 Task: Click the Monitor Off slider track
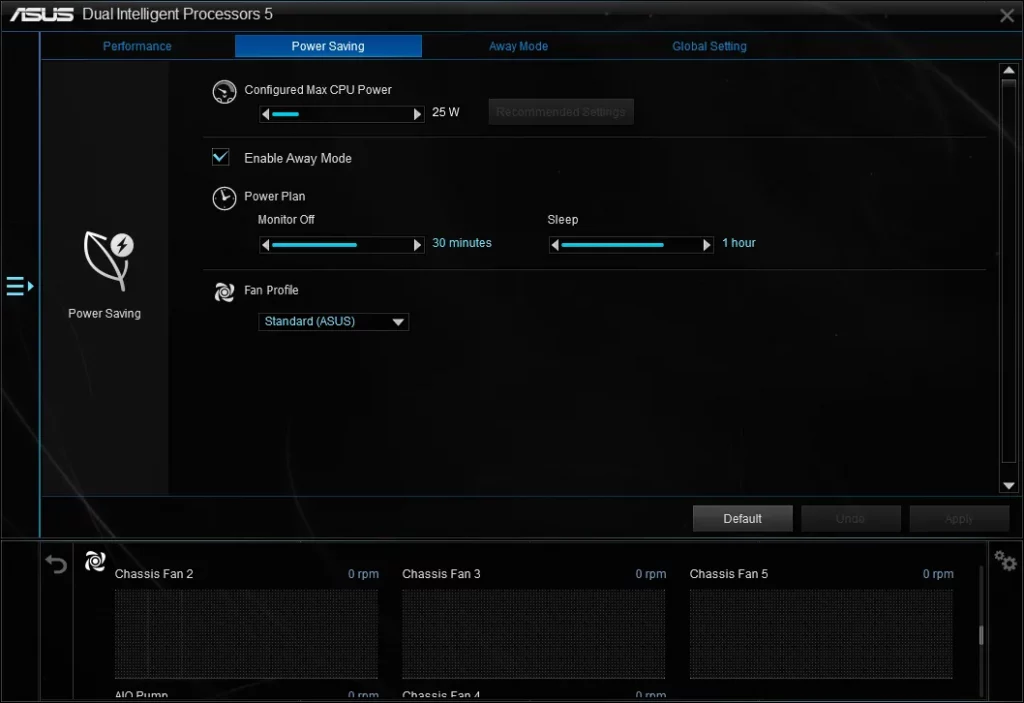click(x=342, y=245)
